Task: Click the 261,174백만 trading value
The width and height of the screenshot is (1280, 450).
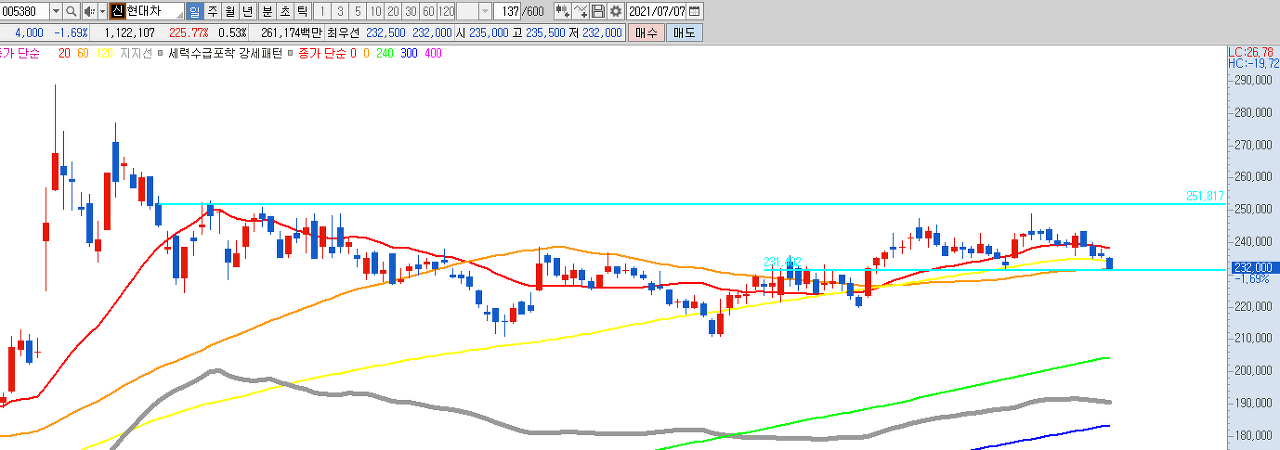Action: [x=291, y=33]
